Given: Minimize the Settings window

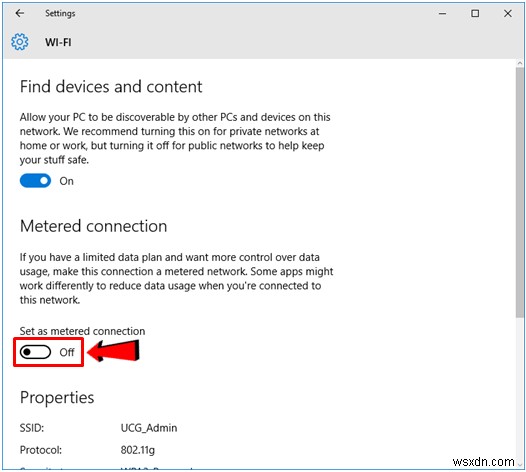Looking at the screenshot, I should click(442, 13).
